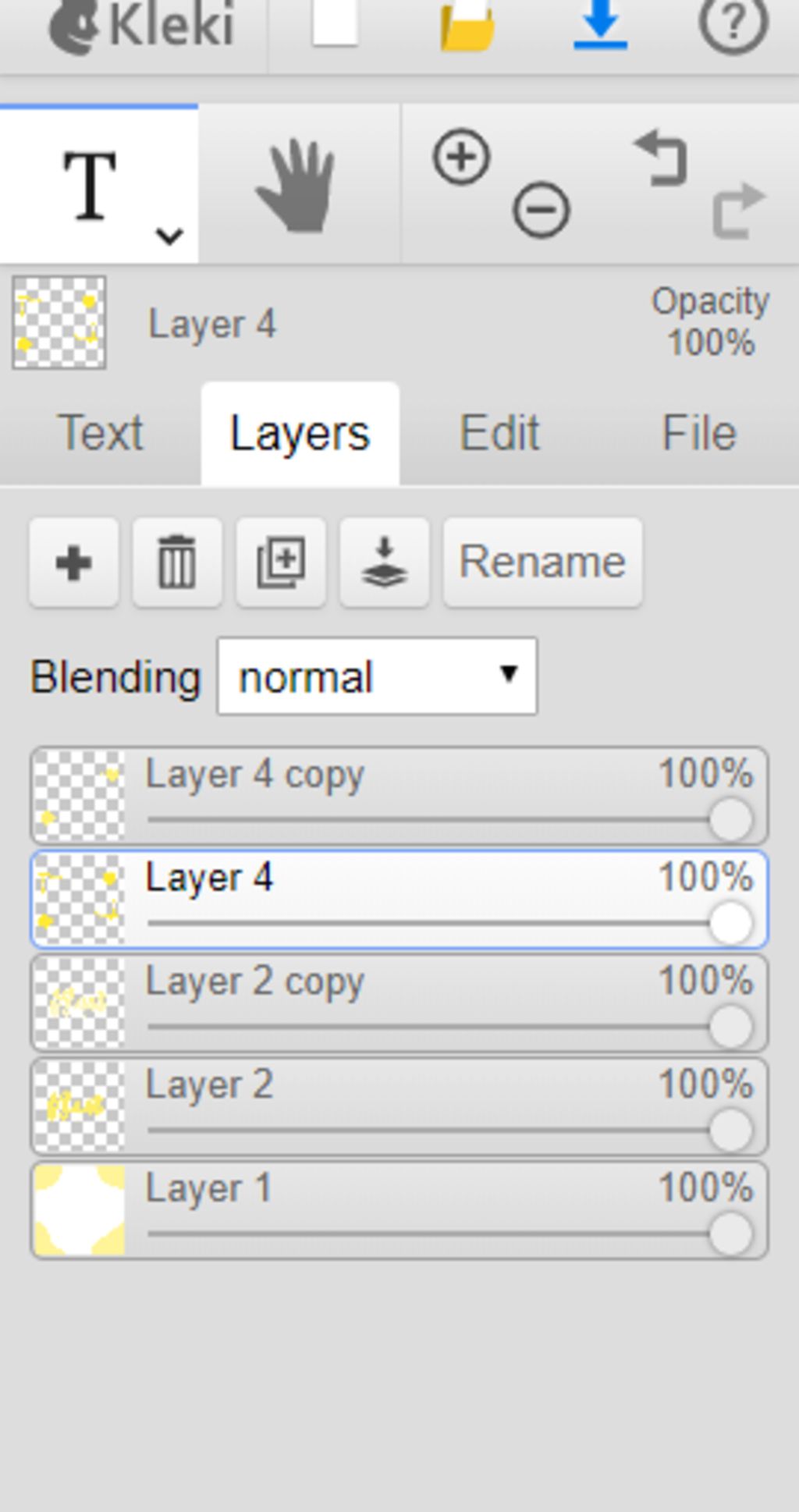The image size is (799, 1512).
Task: Duplicate the layer with copy icon
Action: pyautogui.click(x=281, y=562)
